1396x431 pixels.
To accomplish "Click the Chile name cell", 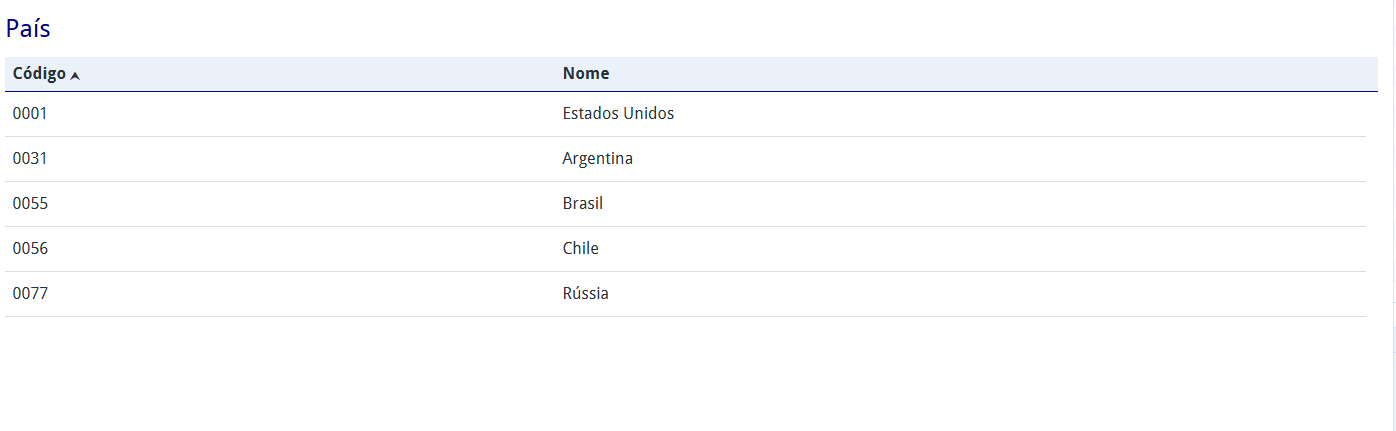I will pos(581,249).
